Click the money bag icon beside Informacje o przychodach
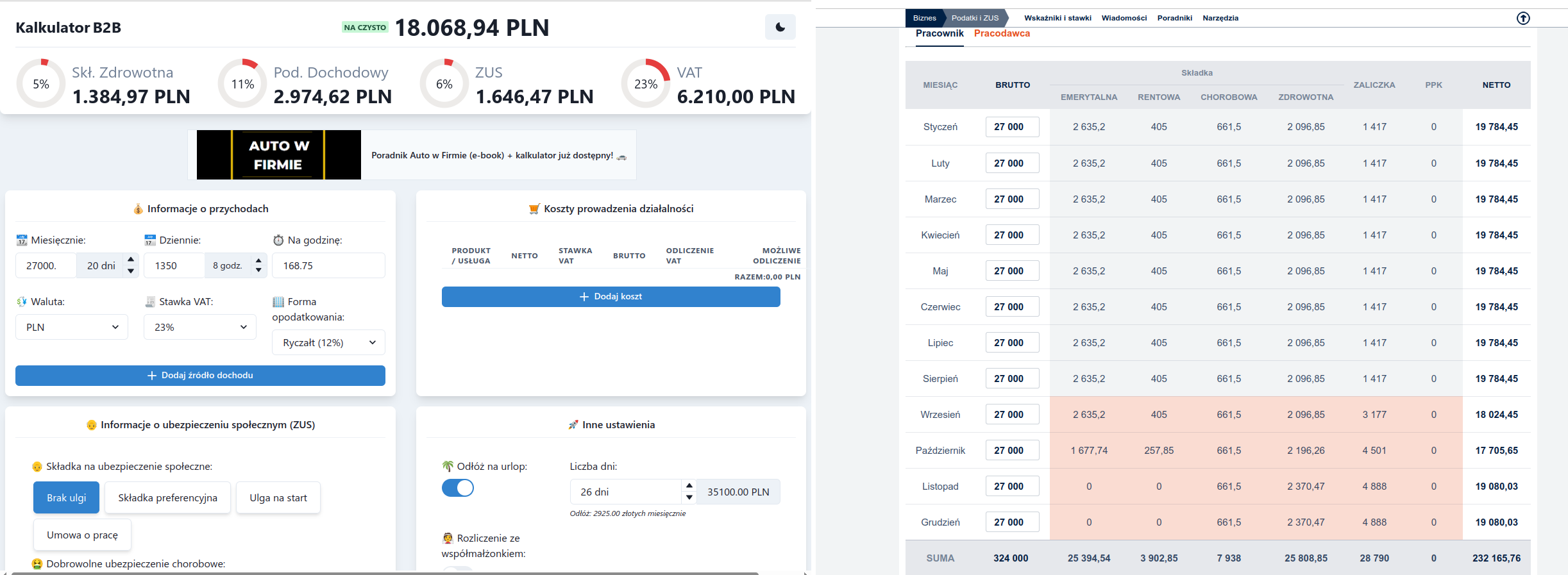Screen dimensions: 1568x575 click(138, 209)
